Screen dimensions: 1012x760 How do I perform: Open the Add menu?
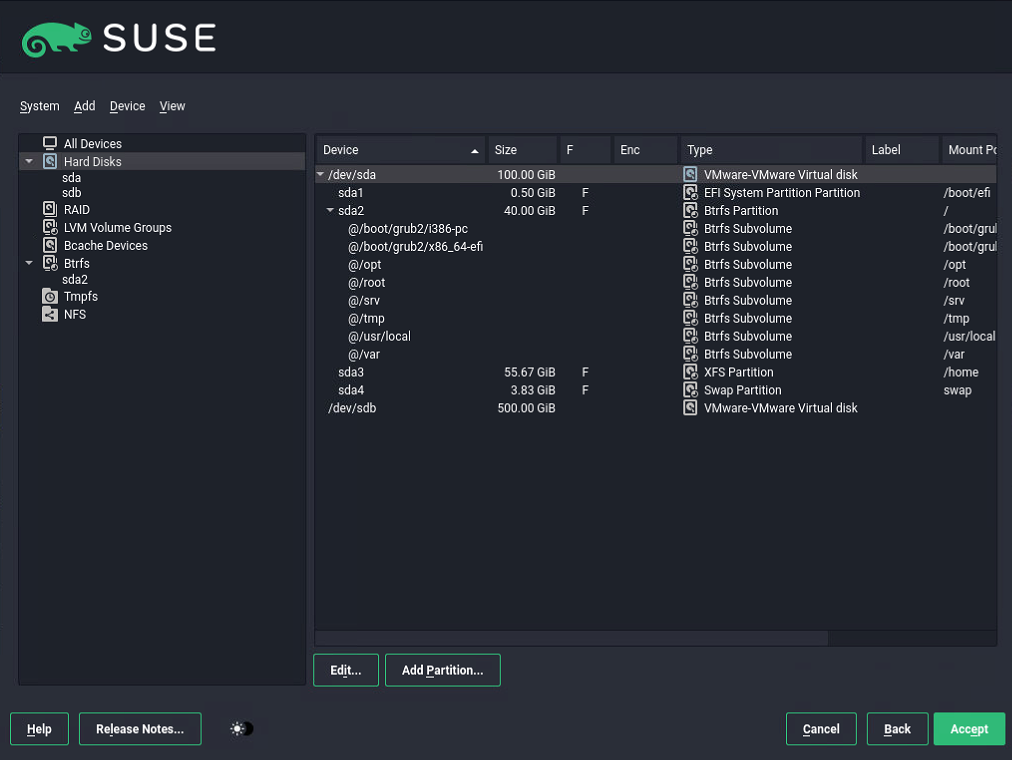click(85, 106)
